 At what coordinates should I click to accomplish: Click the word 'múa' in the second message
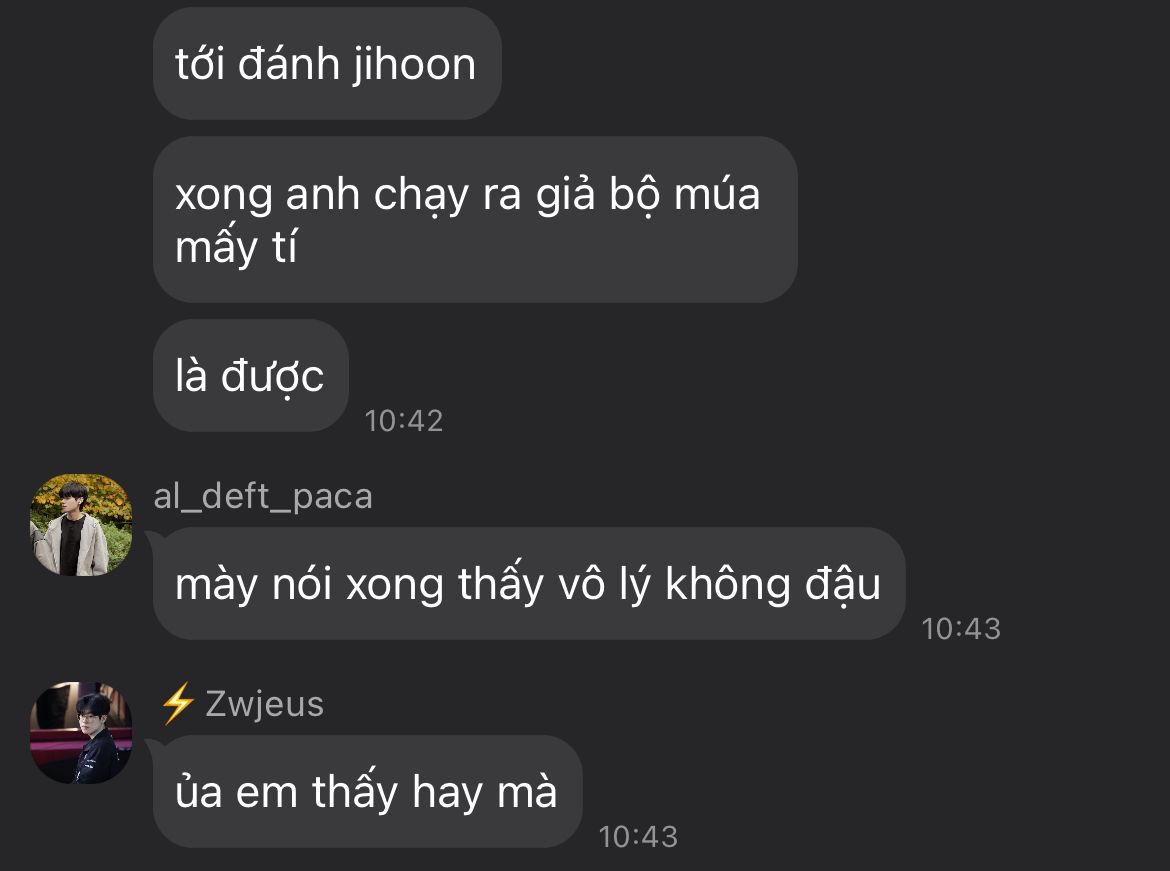point(717,194)
